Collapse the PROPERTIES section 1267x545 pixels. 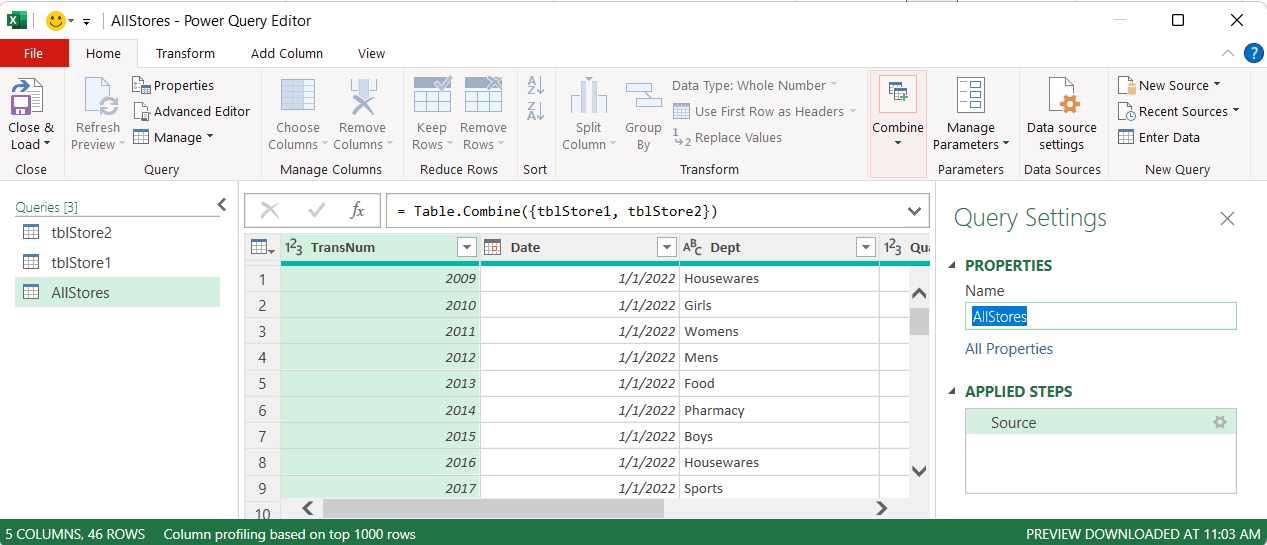[954, 266]
